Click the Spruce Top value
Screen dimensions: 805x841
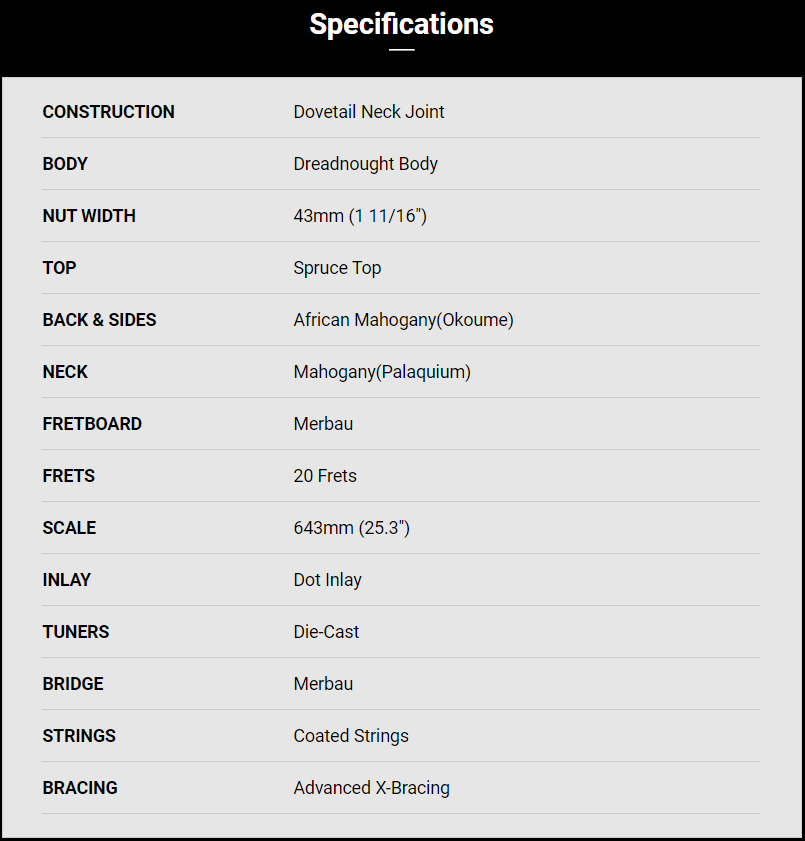pos(337,268)
